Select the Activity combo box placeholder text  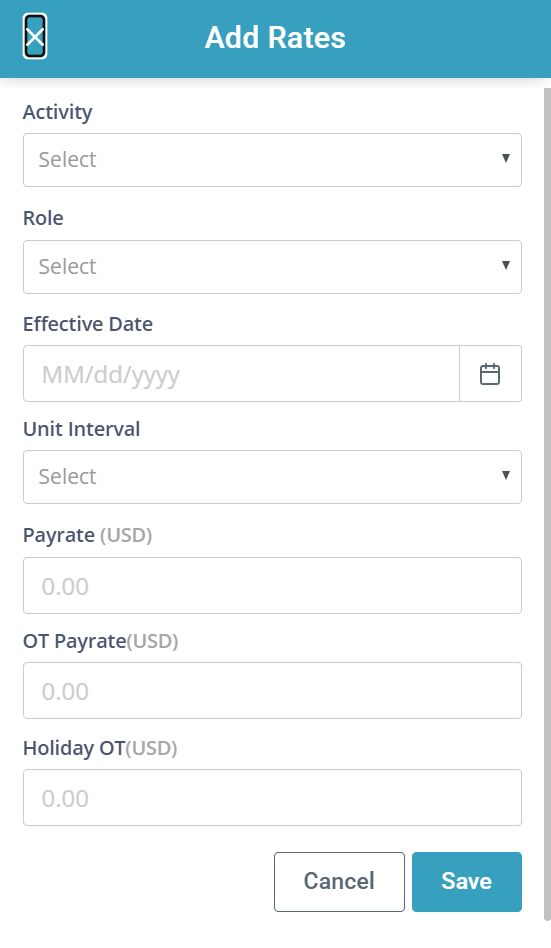click(67, 160)
